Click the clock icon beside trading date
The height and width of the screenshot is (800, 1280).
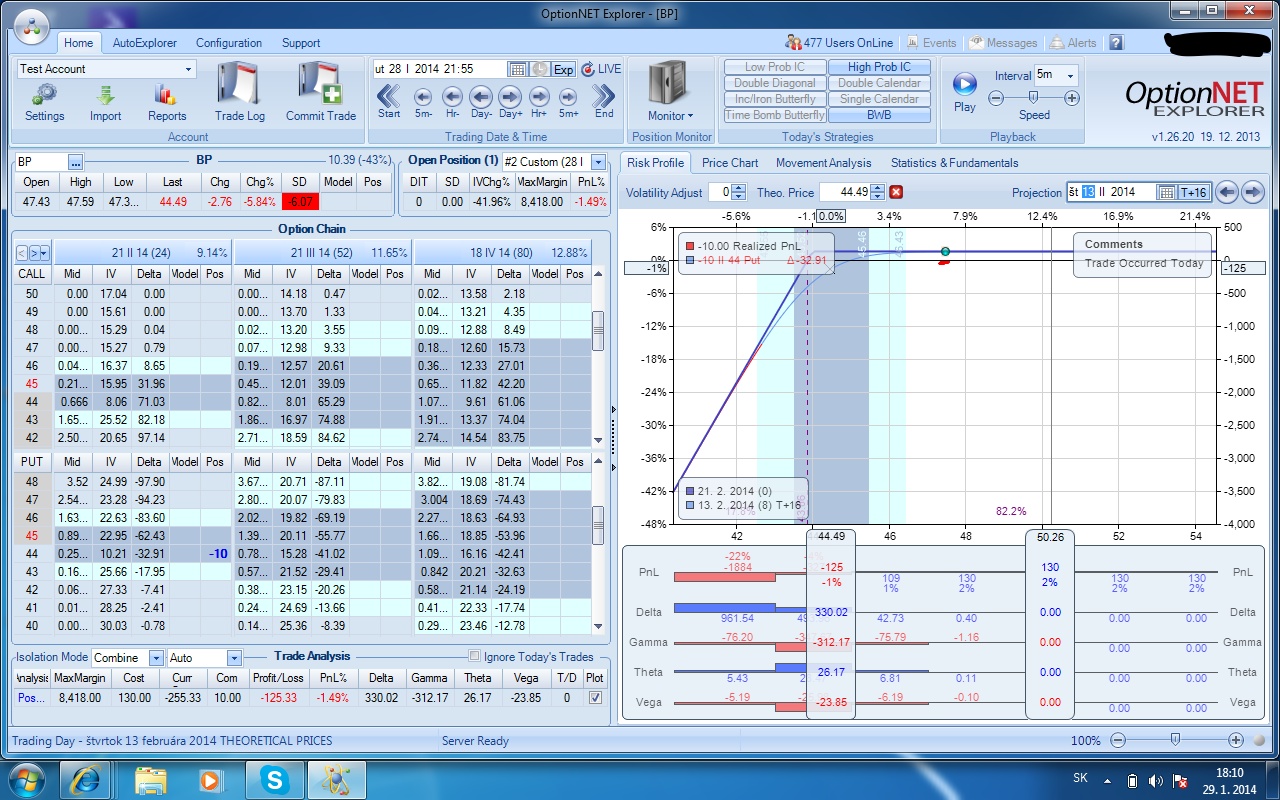[540, 69]
